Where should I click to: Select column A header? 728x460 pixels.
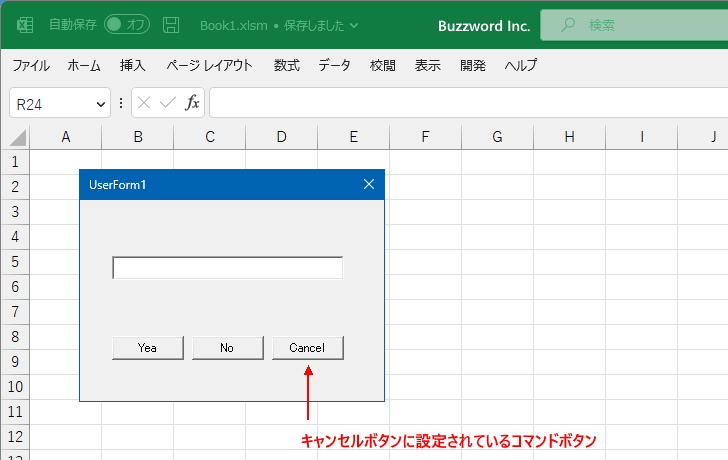(66, 137)
